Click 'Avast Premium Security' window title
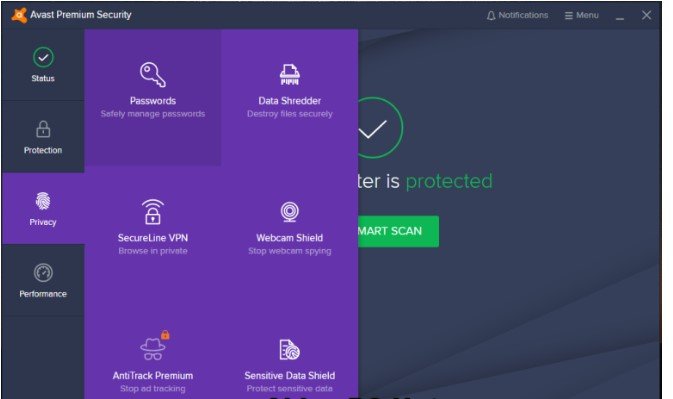673x399 pixels. click(x=81, y=15)
